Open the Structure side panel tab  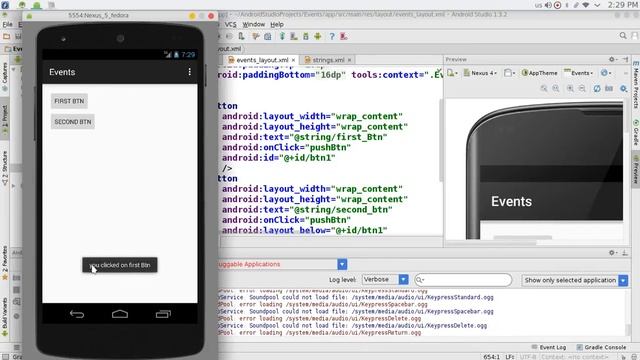point(5,168)
